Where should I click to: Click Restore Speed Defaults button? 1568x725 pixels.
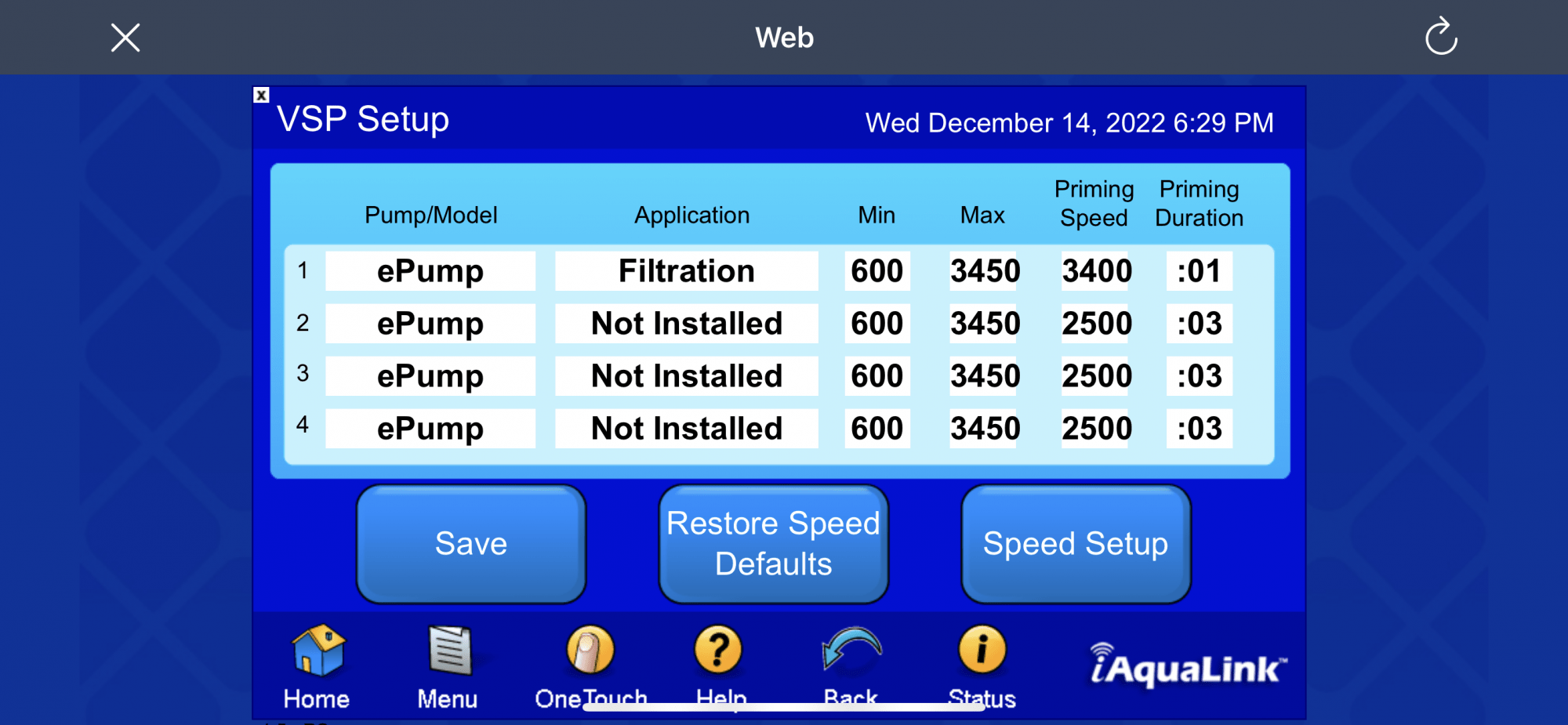pos(774,544)
